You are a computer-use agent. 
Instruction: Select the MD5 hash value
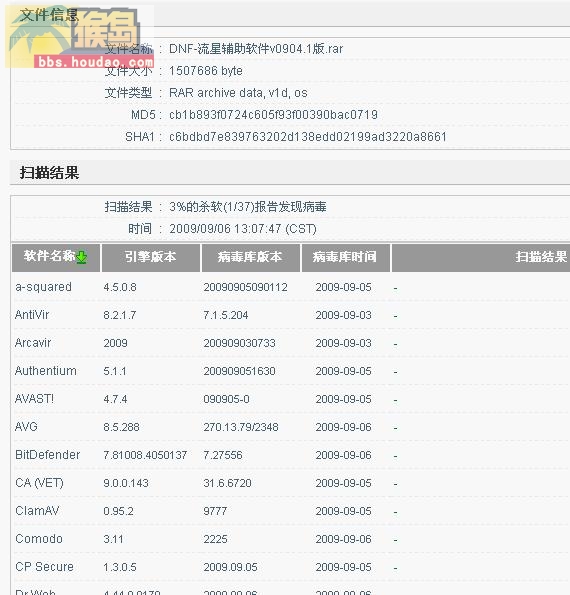click(x=274, y=115)
